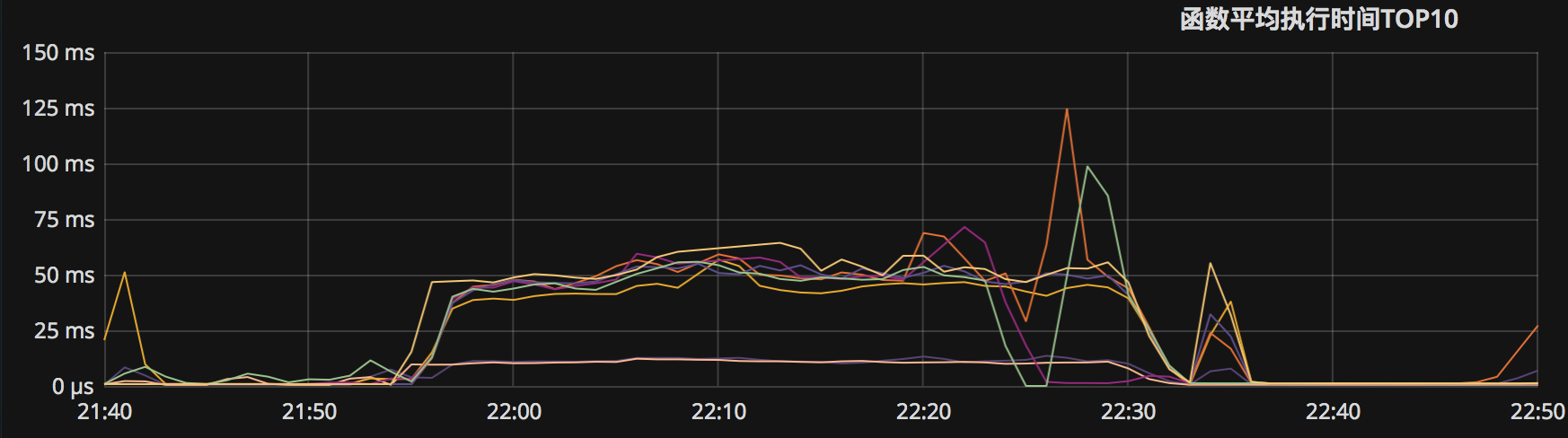Click the orange line's highest peak near 125 ms
The width and height of the screenshot is (1568, 438).
(1067, 109)
